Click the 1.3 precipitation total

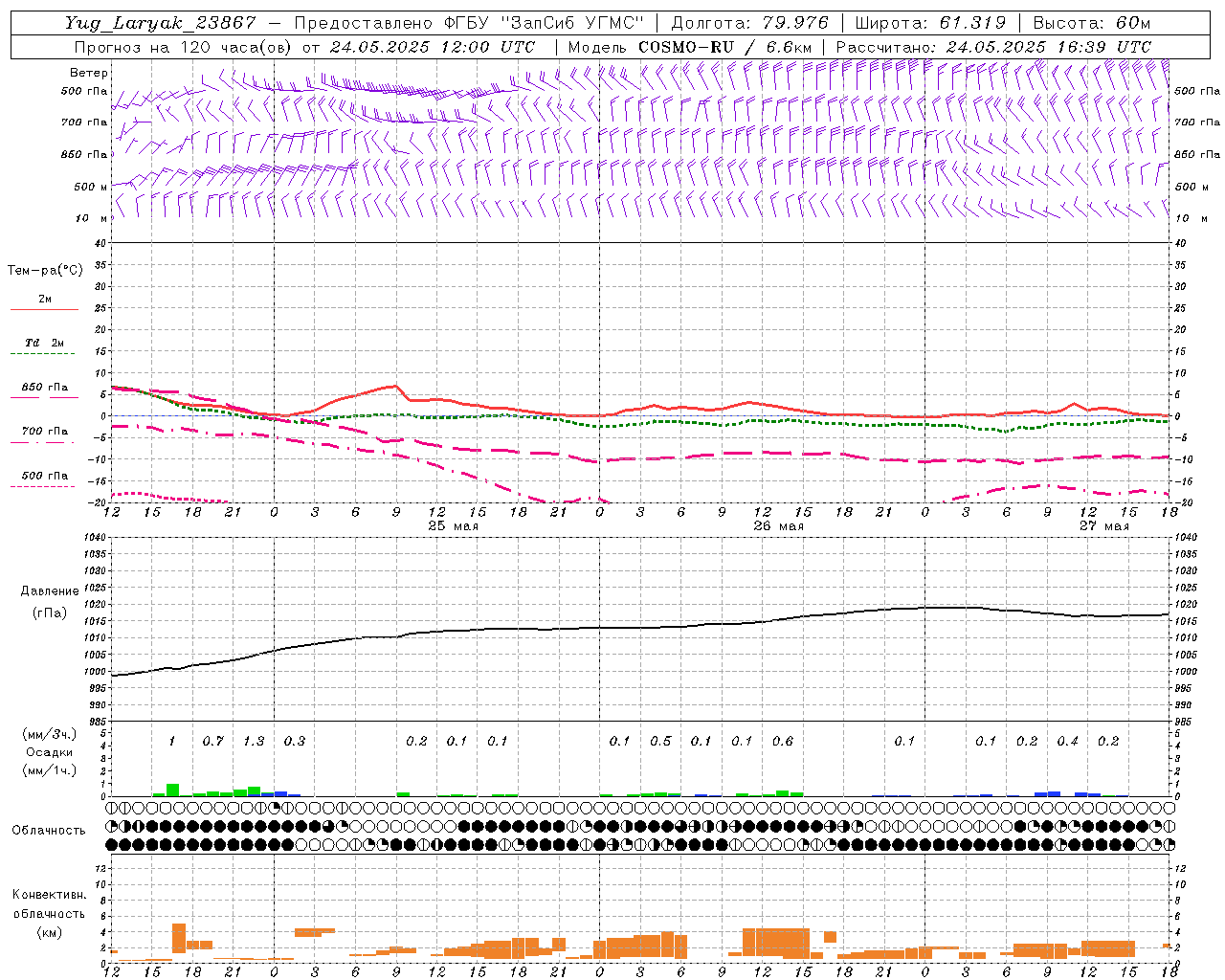coord(254,742)
